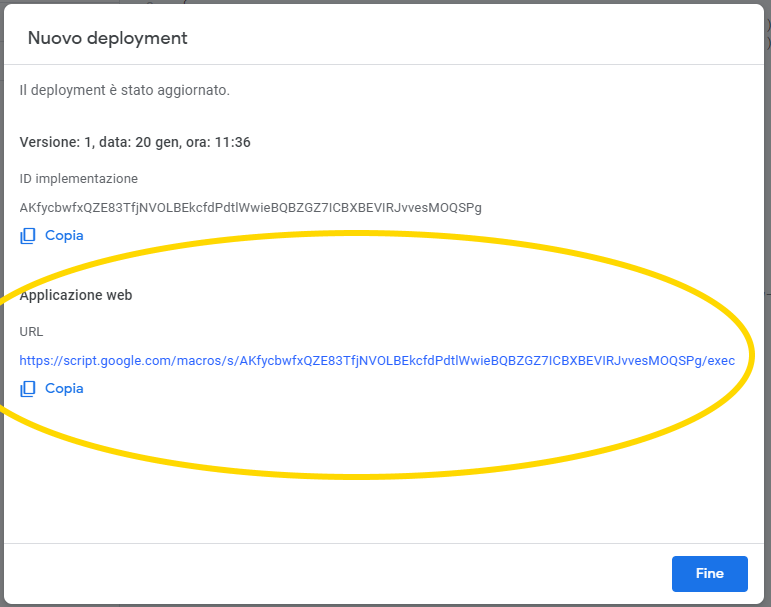771x607 pixels.
Task: Click the 'Versione: 1' text
Action: [52, 142]
